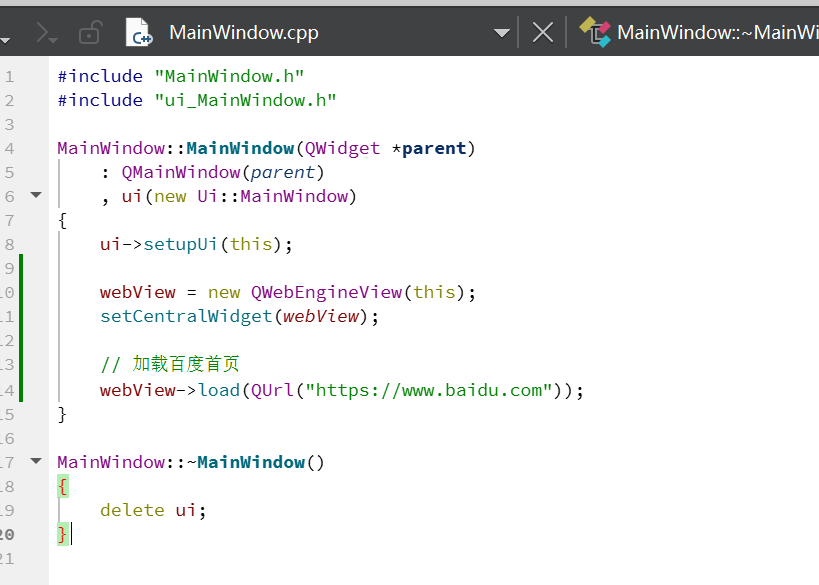Click the load method call
This screenshot has width=819, height=585.
[219, 390]
